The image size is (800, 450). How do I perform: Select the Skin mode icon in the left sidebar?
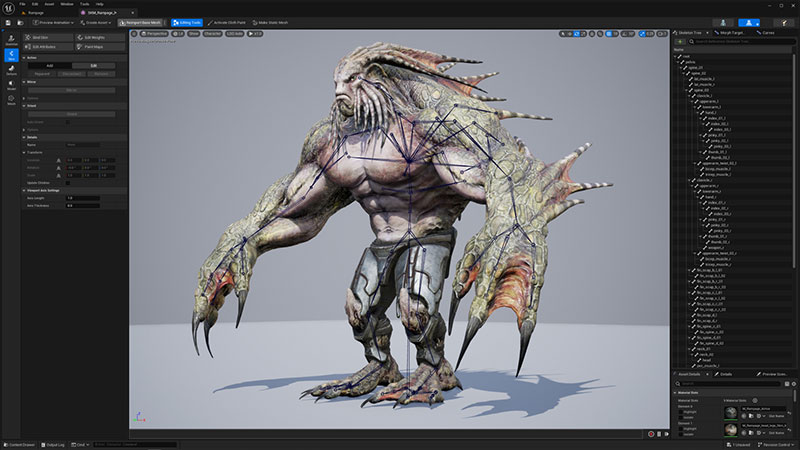tap(11, 55)
